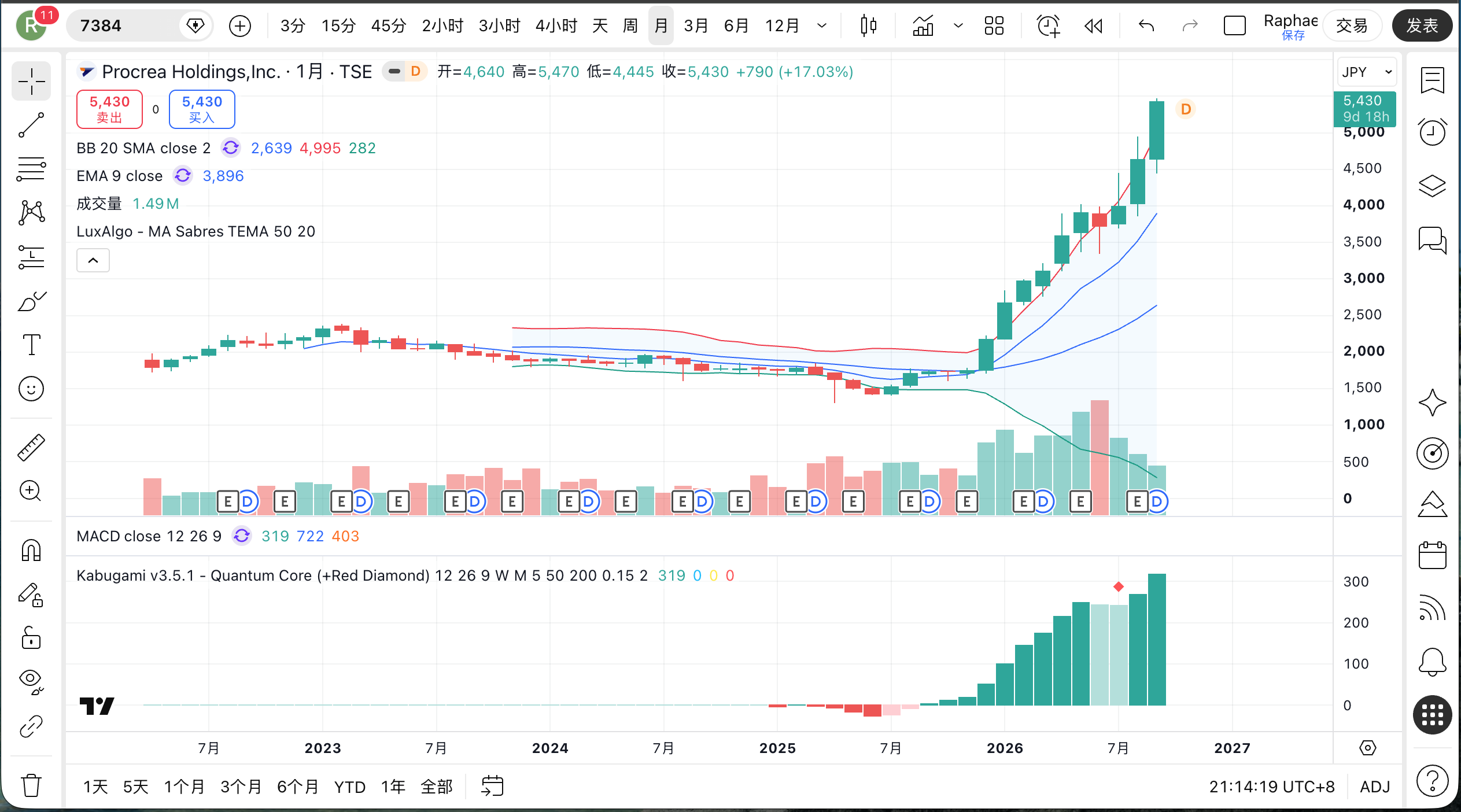Image resolution: width=1461 pixels, height=812 pixels.
Task: Select the 天 daily timeframe
Action: 600,26
